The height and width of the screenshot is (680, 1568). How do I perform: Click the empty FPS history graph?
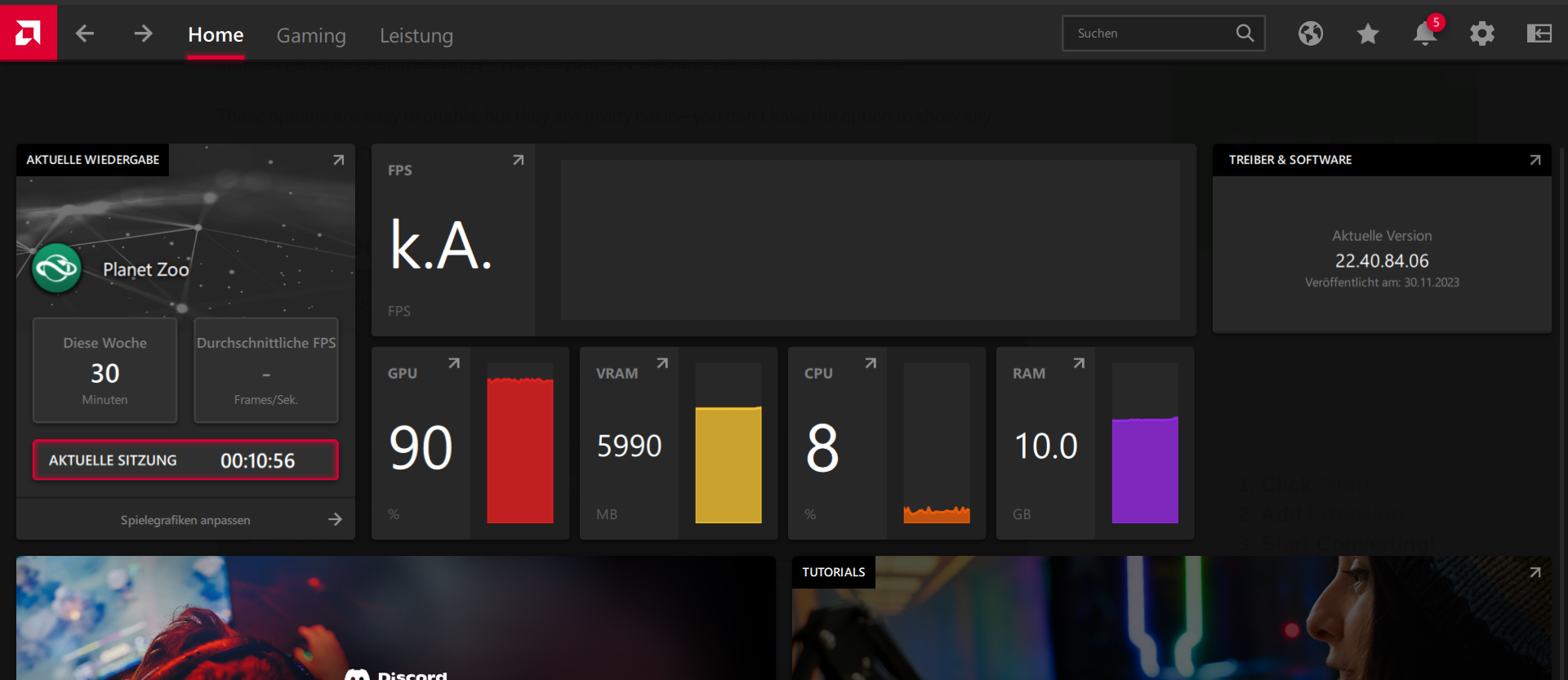pos(871,240)
